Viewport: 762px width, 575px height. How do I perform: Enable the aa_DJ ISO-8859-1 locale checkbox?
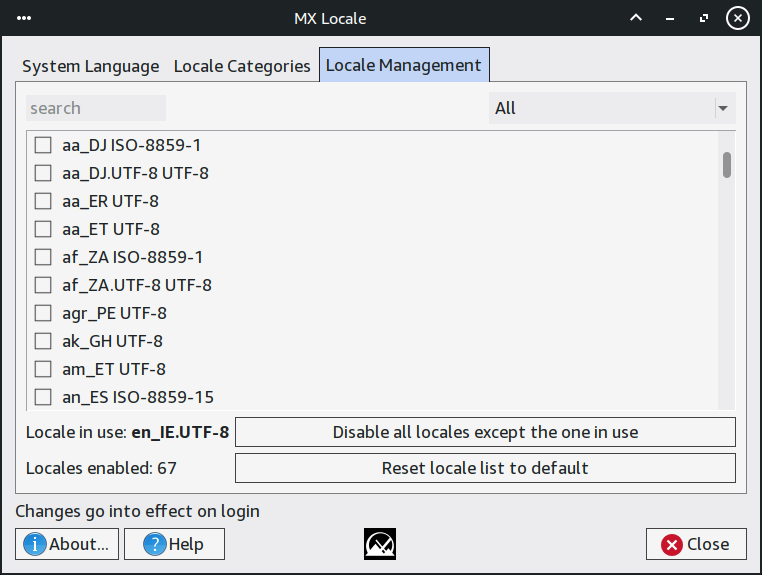click(43, 145)
